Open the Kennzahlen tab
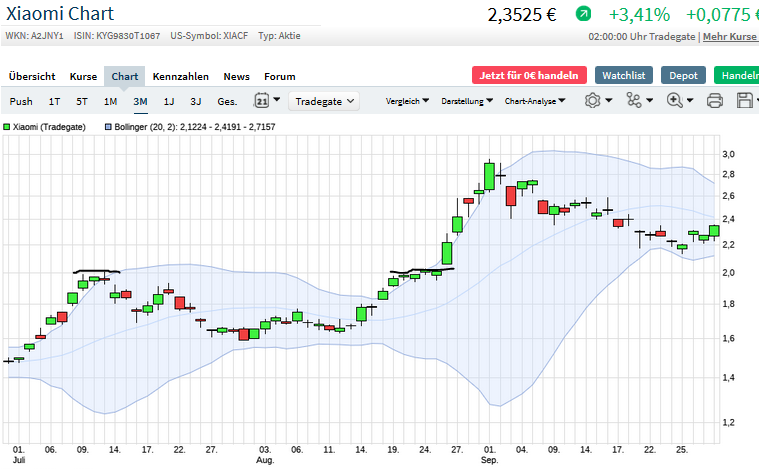 click(181, 76)
